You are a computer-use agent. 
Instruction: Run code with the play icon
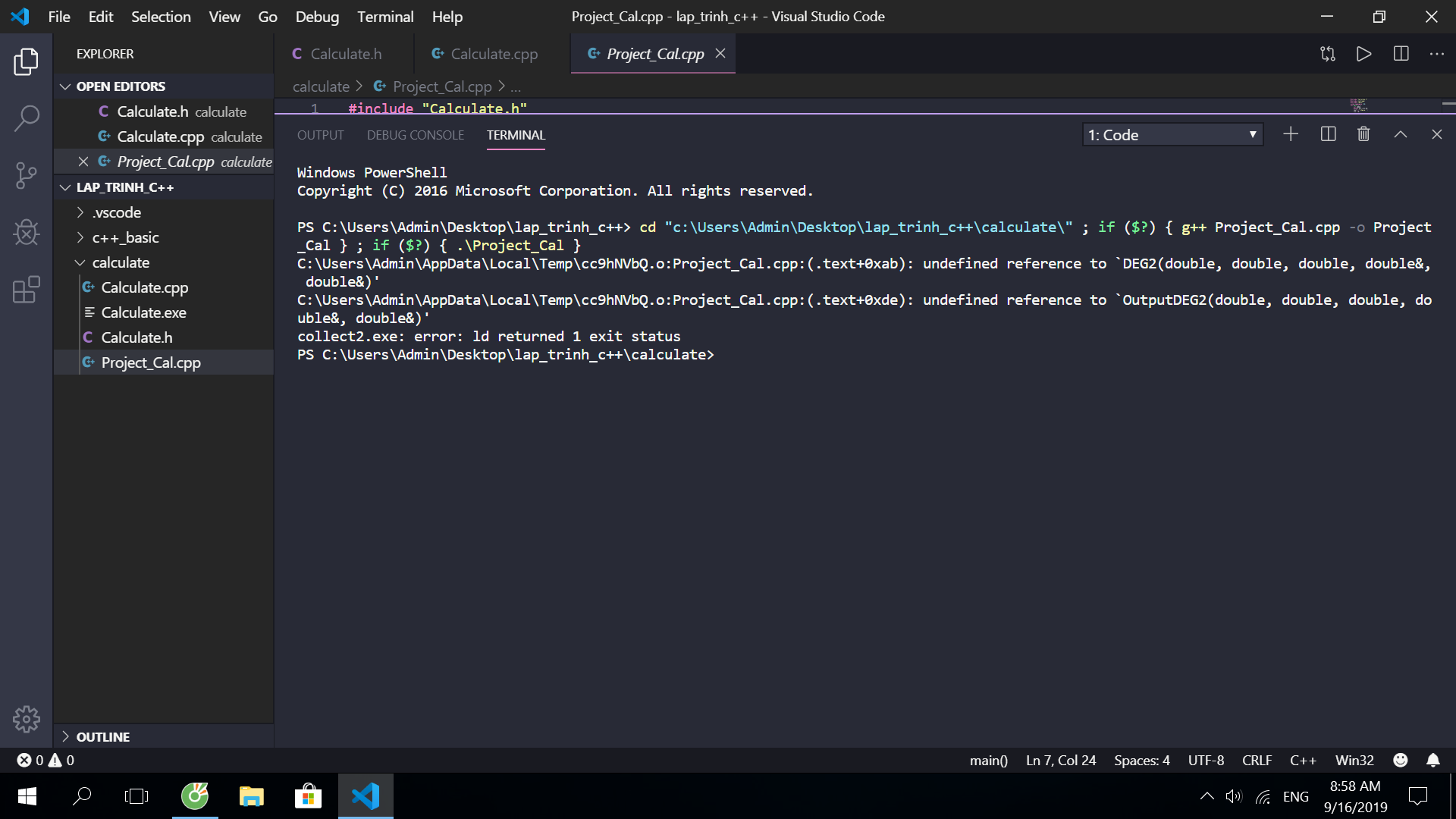tap(1364, 54)
